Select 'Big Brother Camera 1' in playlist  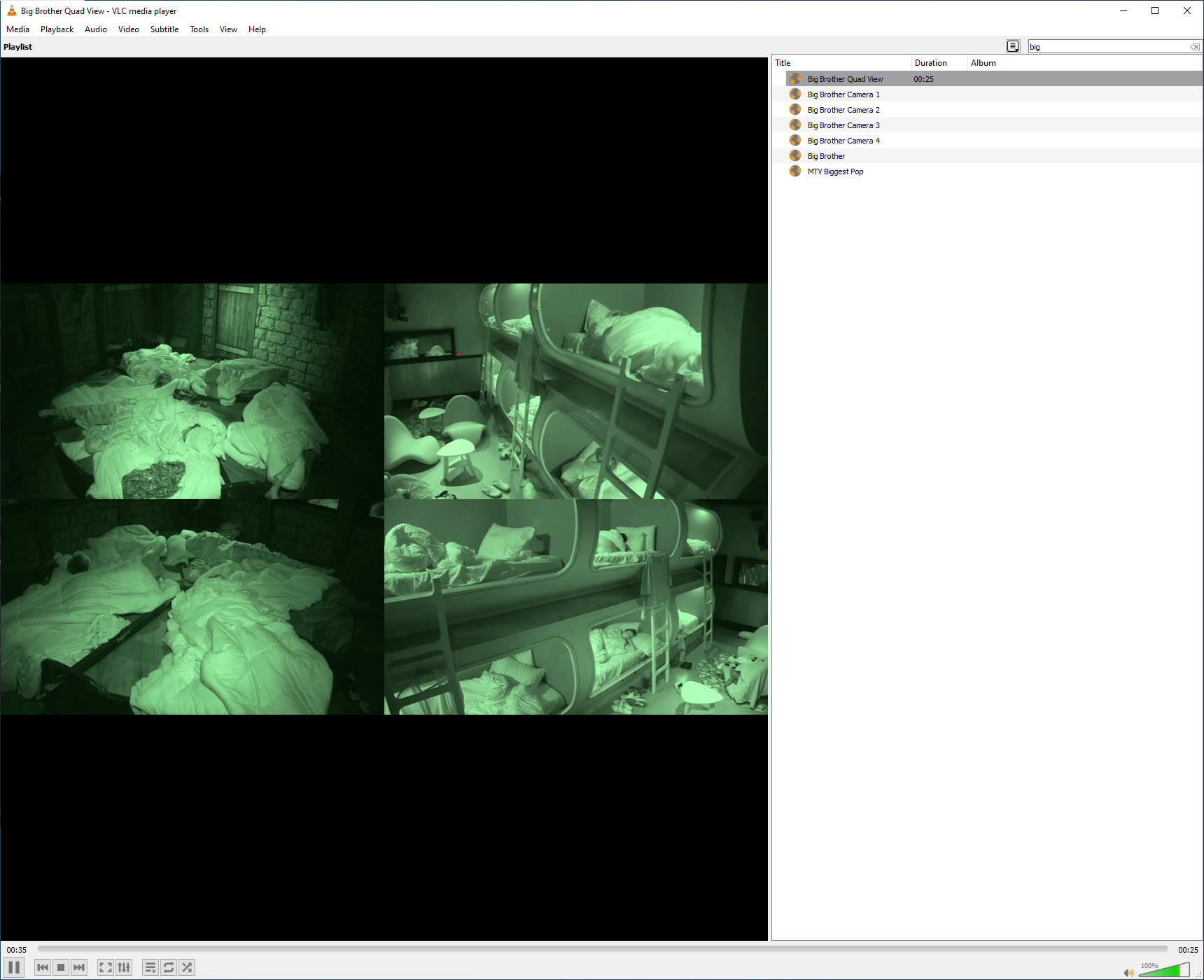coord(987,94)
